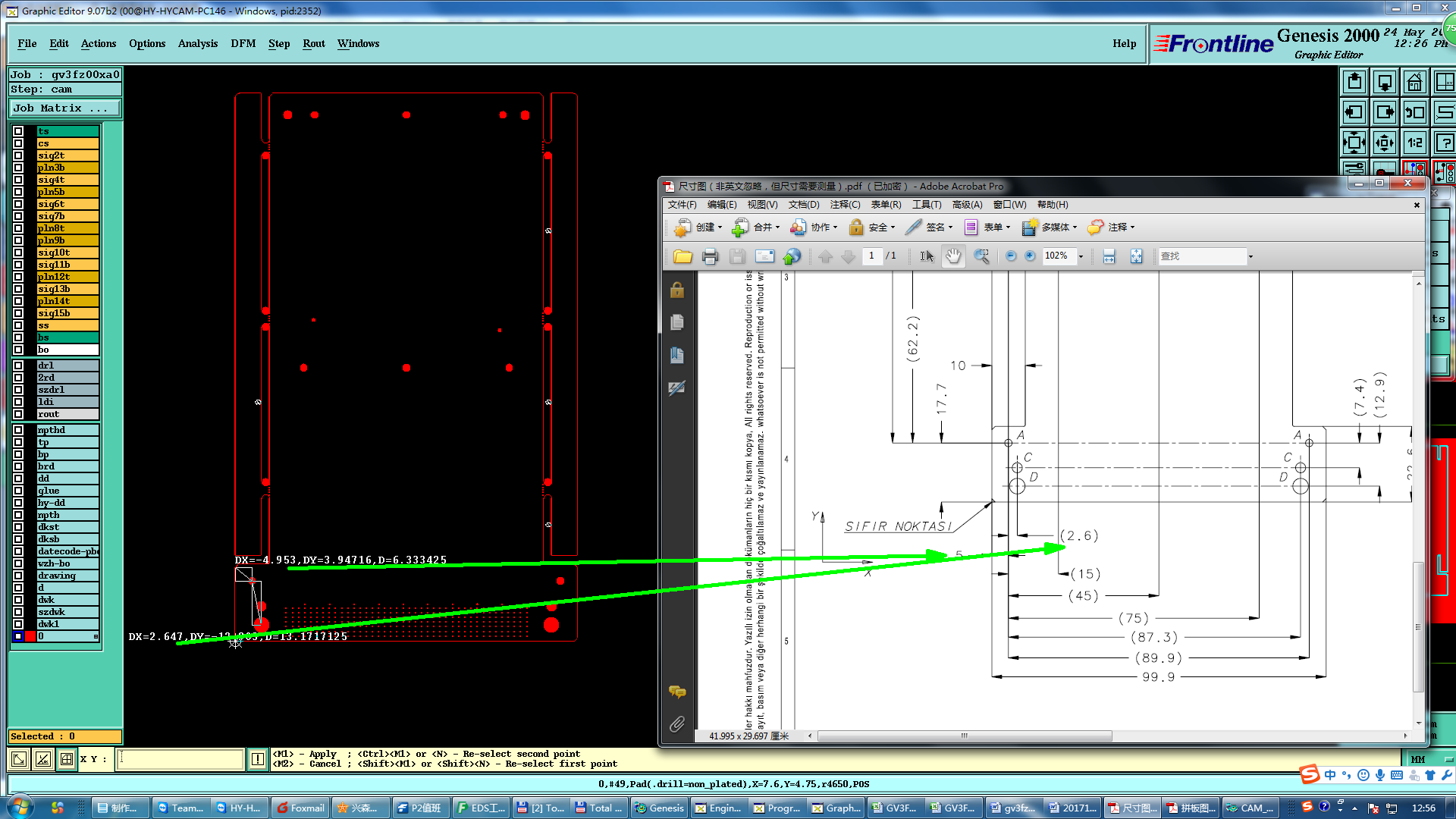This screenshot has height=819, width=1456.
Task: Click the Home view icon
Action: point(1414,82)
